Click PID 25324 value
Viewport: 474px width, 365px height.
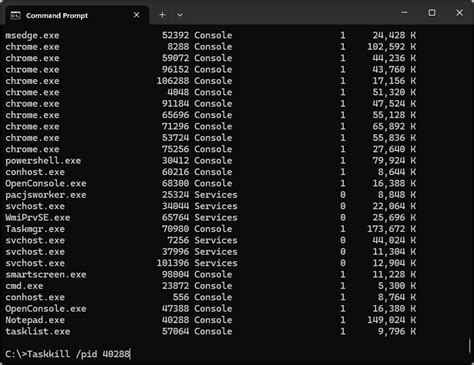point(175,195)
